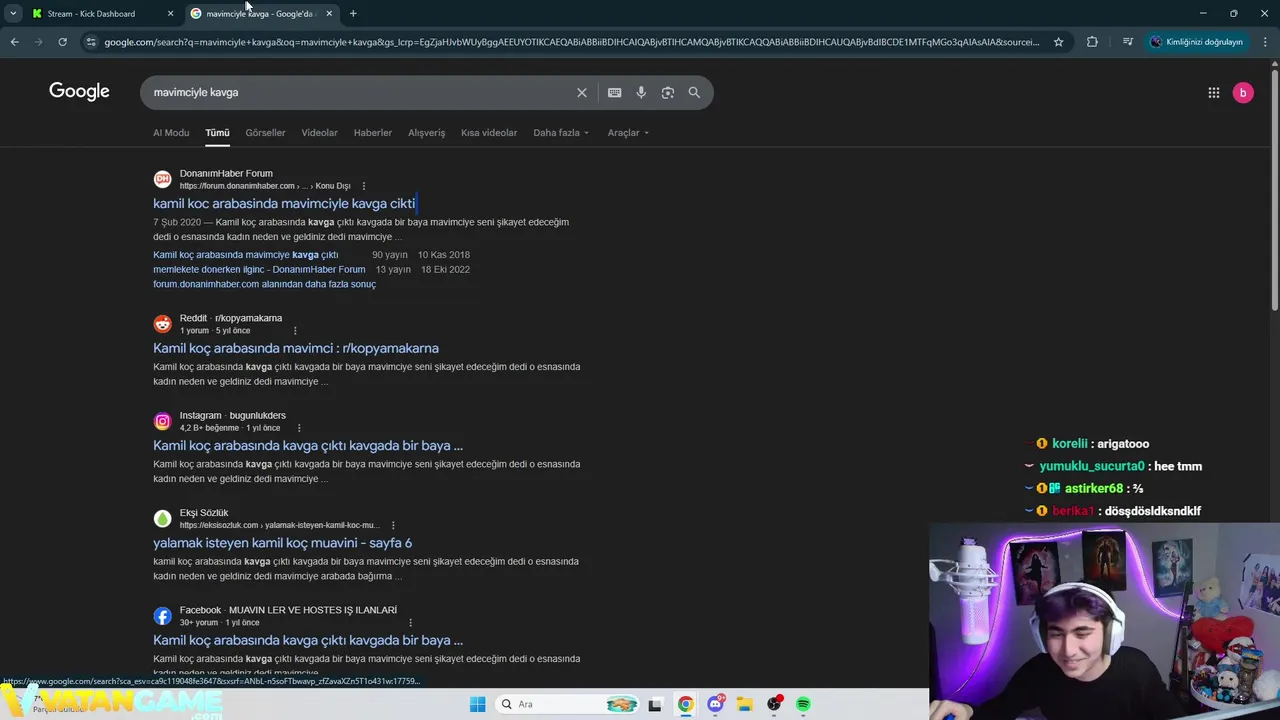This screenshot has height=720, width=1280.
Task: Open 'Kamil koç arabasında mavimci : r/kopyamakarna' link
Action: (296, 348)
